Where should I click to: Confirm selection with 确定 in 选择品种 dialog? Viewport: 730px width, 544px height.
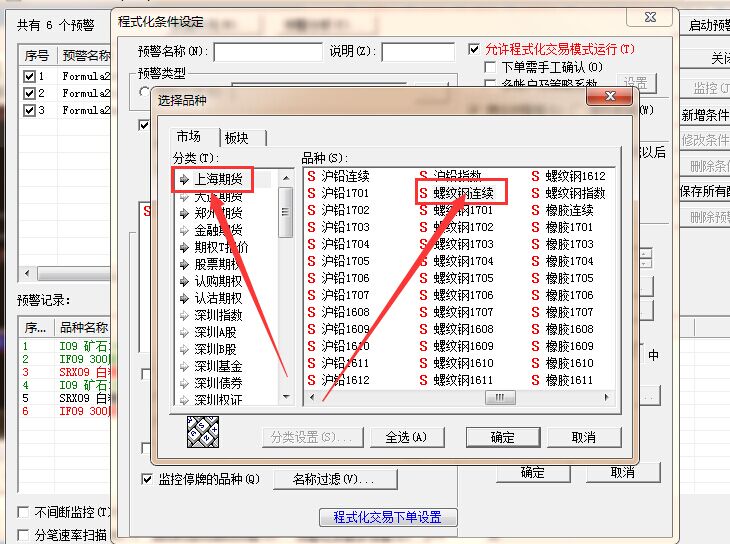503,437
